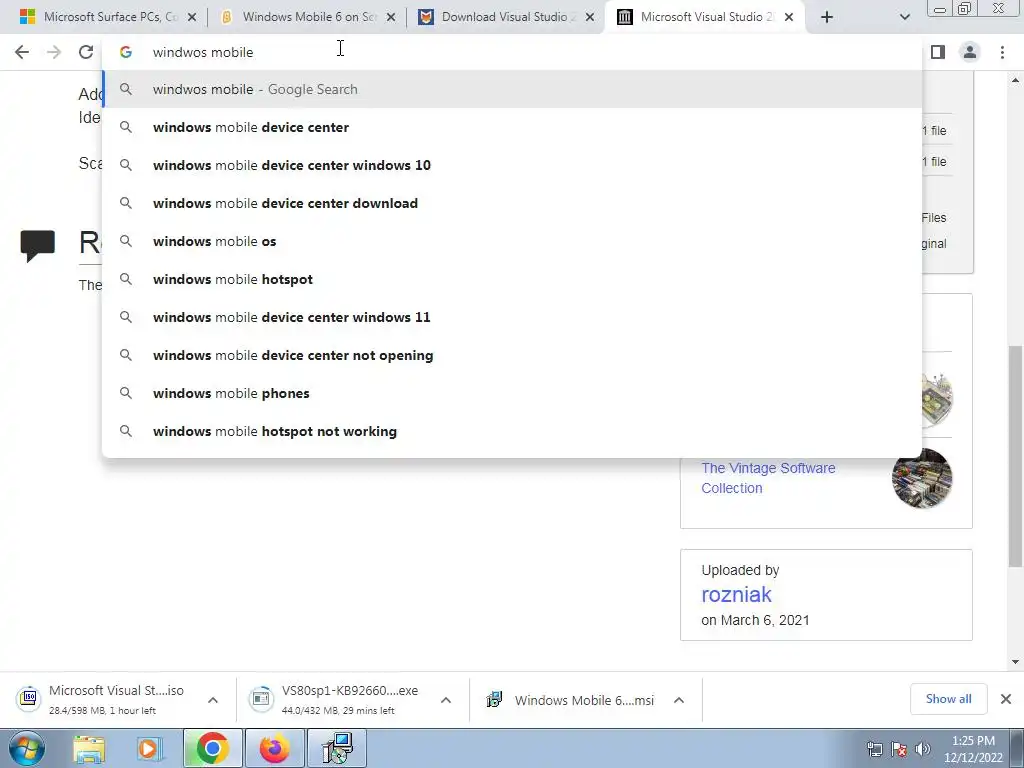
Task: Choose suggestion 'windows mobile device center windows 11'
Action: coord(512,317)
